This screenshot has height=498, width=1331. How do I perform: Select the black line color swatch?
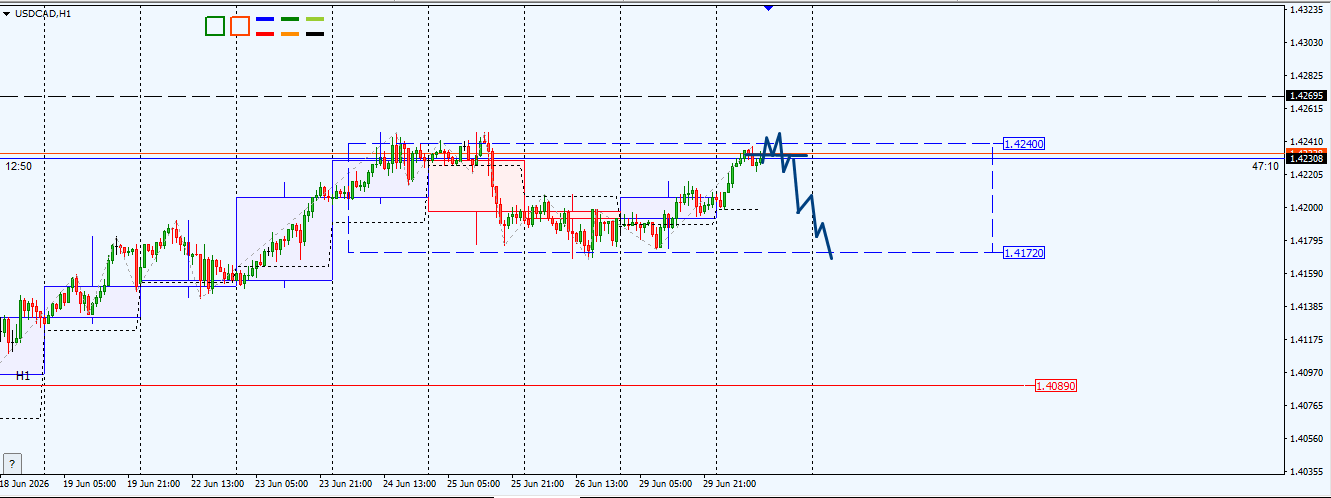click(x=314, y=33)
